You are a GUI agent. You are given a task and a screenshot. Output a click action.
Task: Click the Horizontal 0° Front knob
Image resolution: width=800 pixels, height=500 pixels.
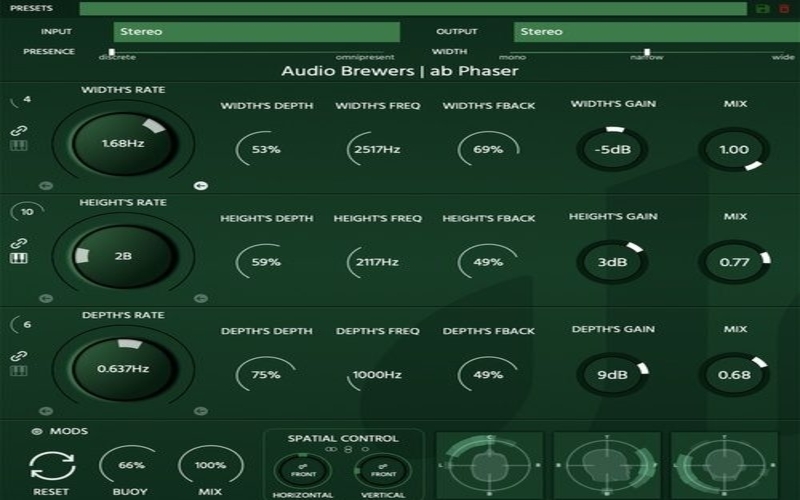click(303, 470)
